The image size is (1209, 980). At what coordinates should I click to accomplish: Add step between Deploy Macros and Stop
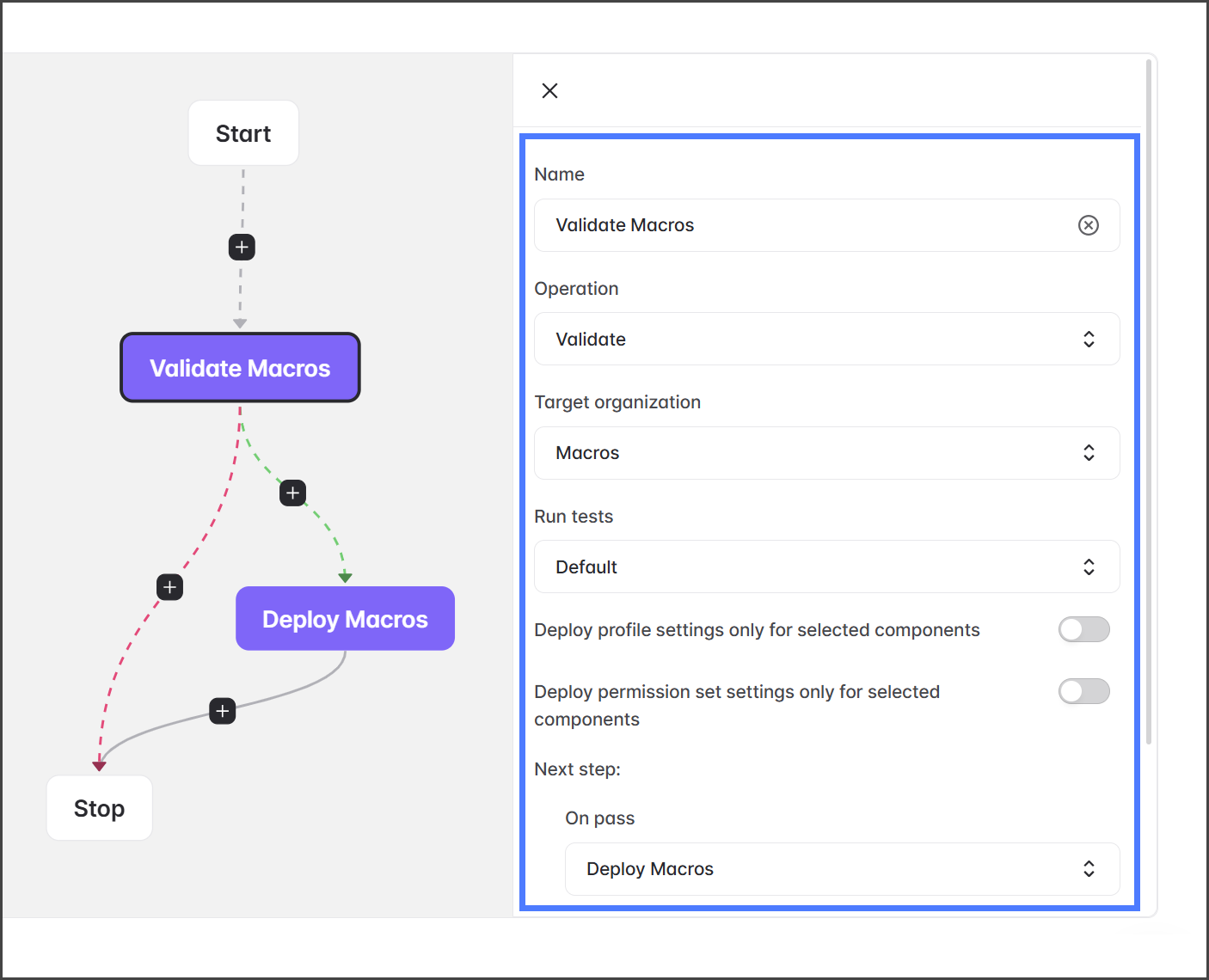223,711
